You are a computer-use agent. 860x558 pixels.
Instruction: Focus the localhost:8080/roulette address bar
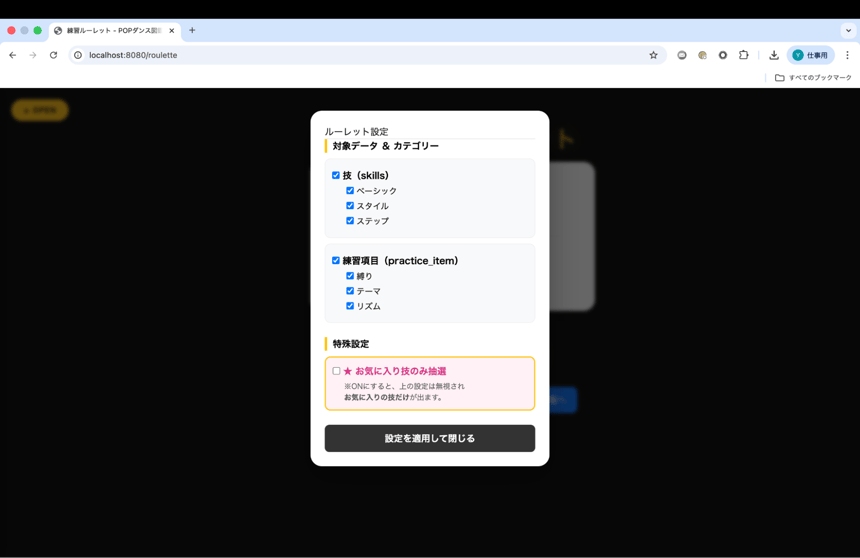pos(367,55)
